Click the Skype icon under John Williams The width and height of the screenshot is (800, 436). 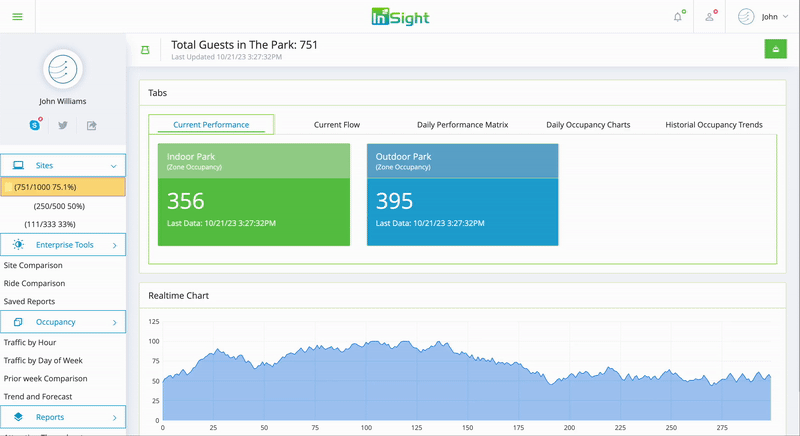click(35, 124)
